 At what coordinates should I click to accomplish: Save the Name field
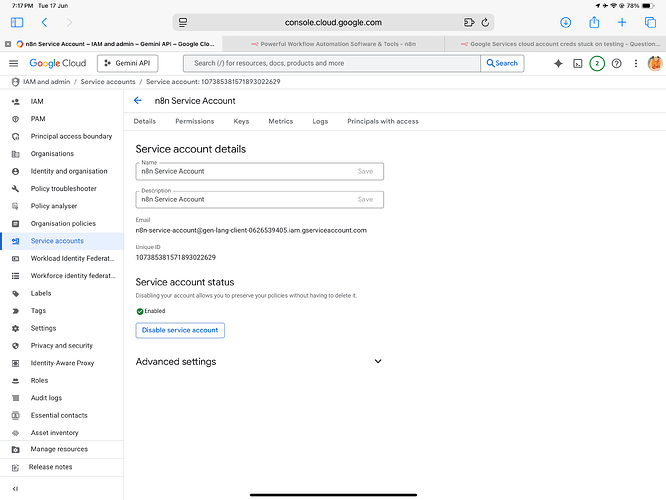[x=365, y=171]
